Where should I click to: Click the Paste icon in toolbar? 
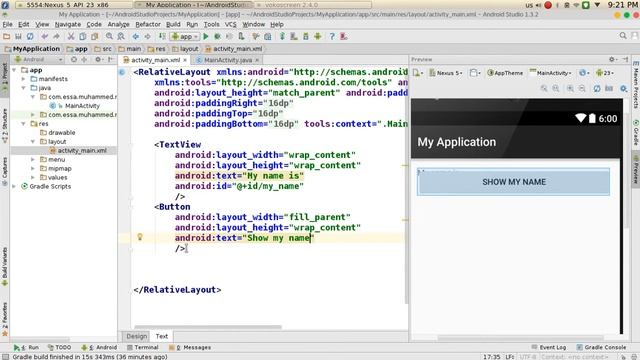click(94, 36)
